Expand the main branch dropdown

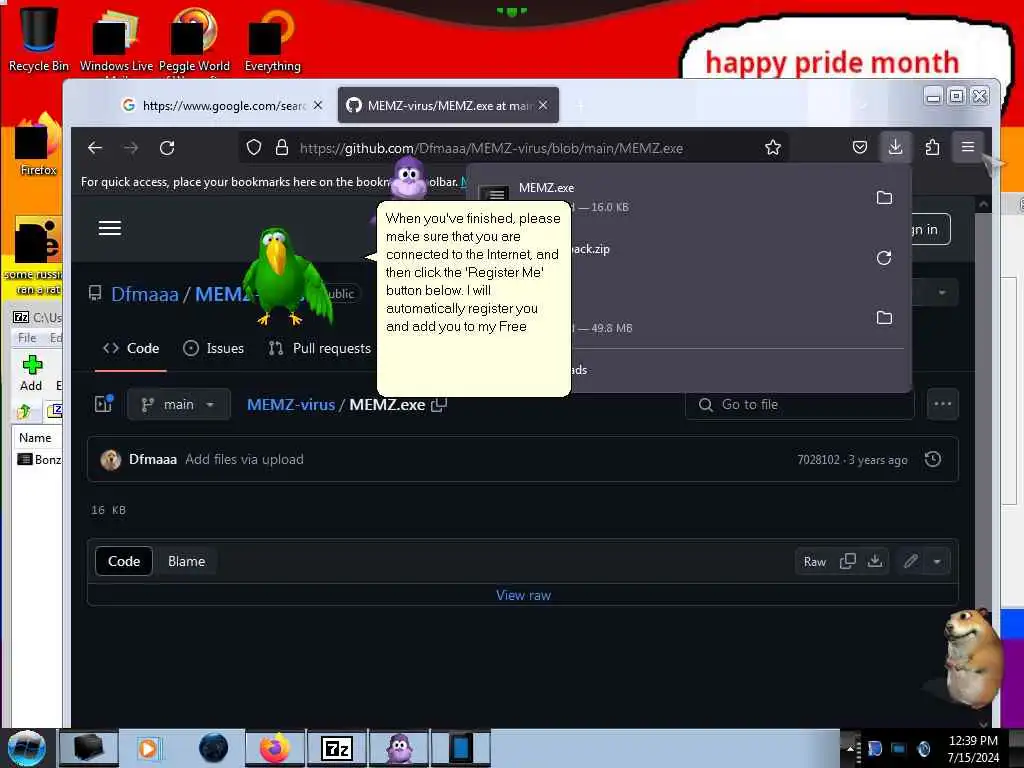tap(179, 404)
